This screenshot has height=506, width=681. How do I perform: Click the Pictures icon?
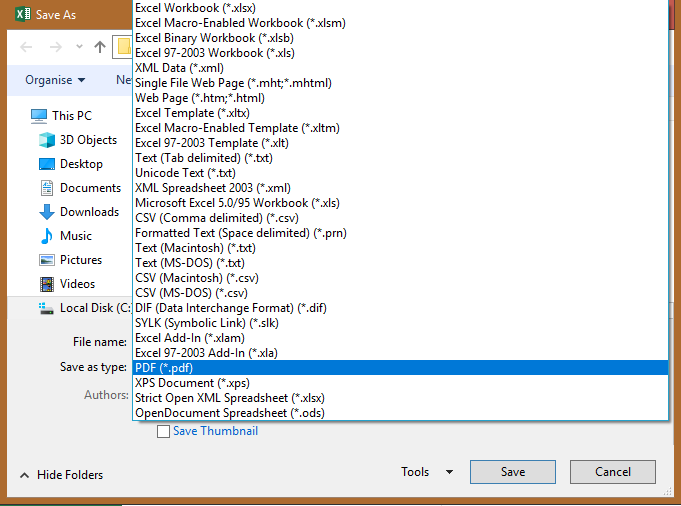pos(46,260)
